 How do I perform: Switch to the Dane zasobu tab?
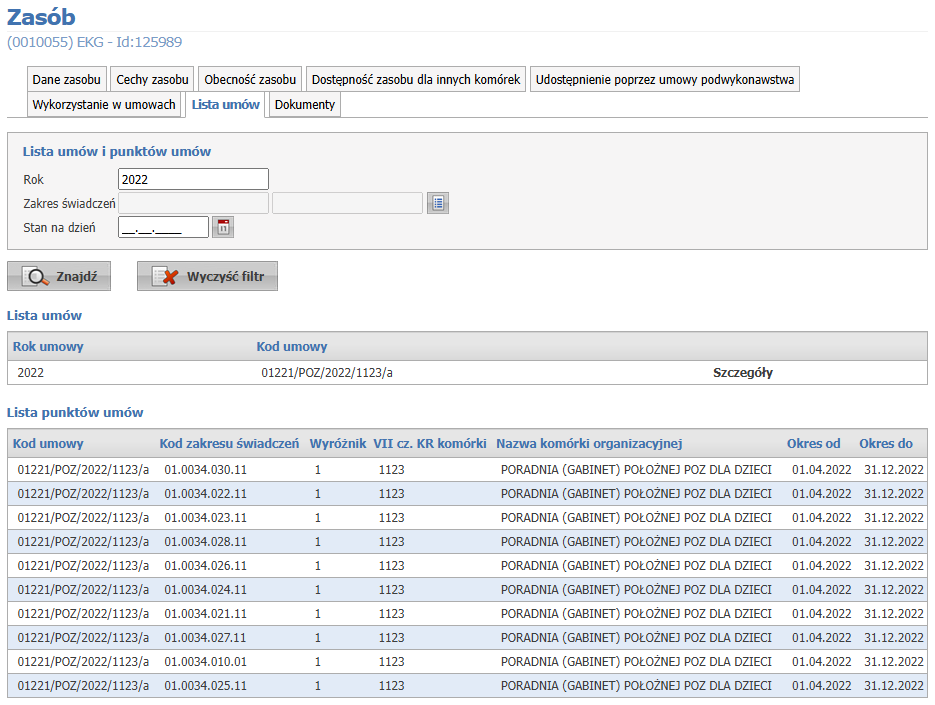66,79
